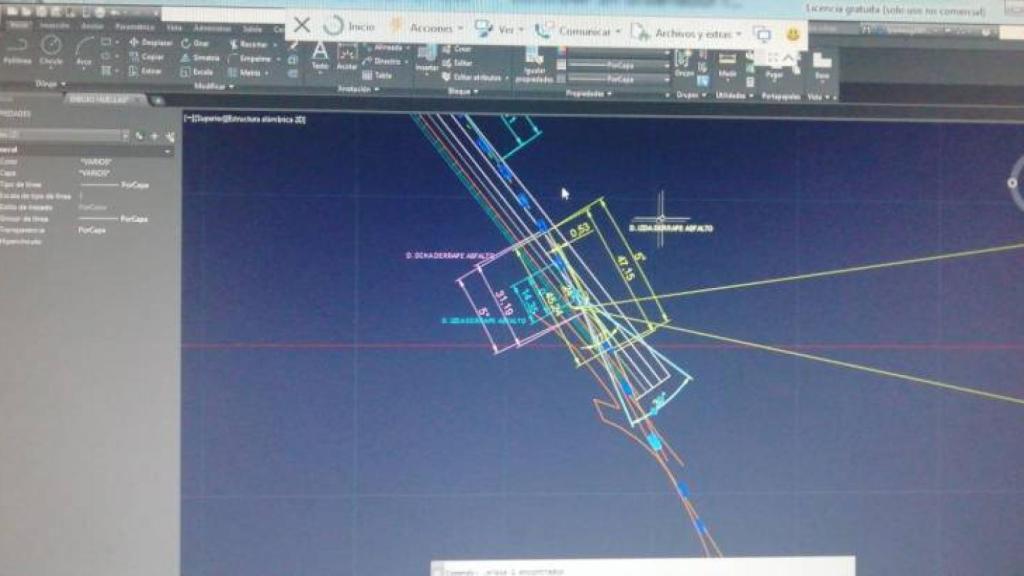Pick the Girar (rotate) tool
The width and height of the screenshot is (1024, 576).
[196, 44]
